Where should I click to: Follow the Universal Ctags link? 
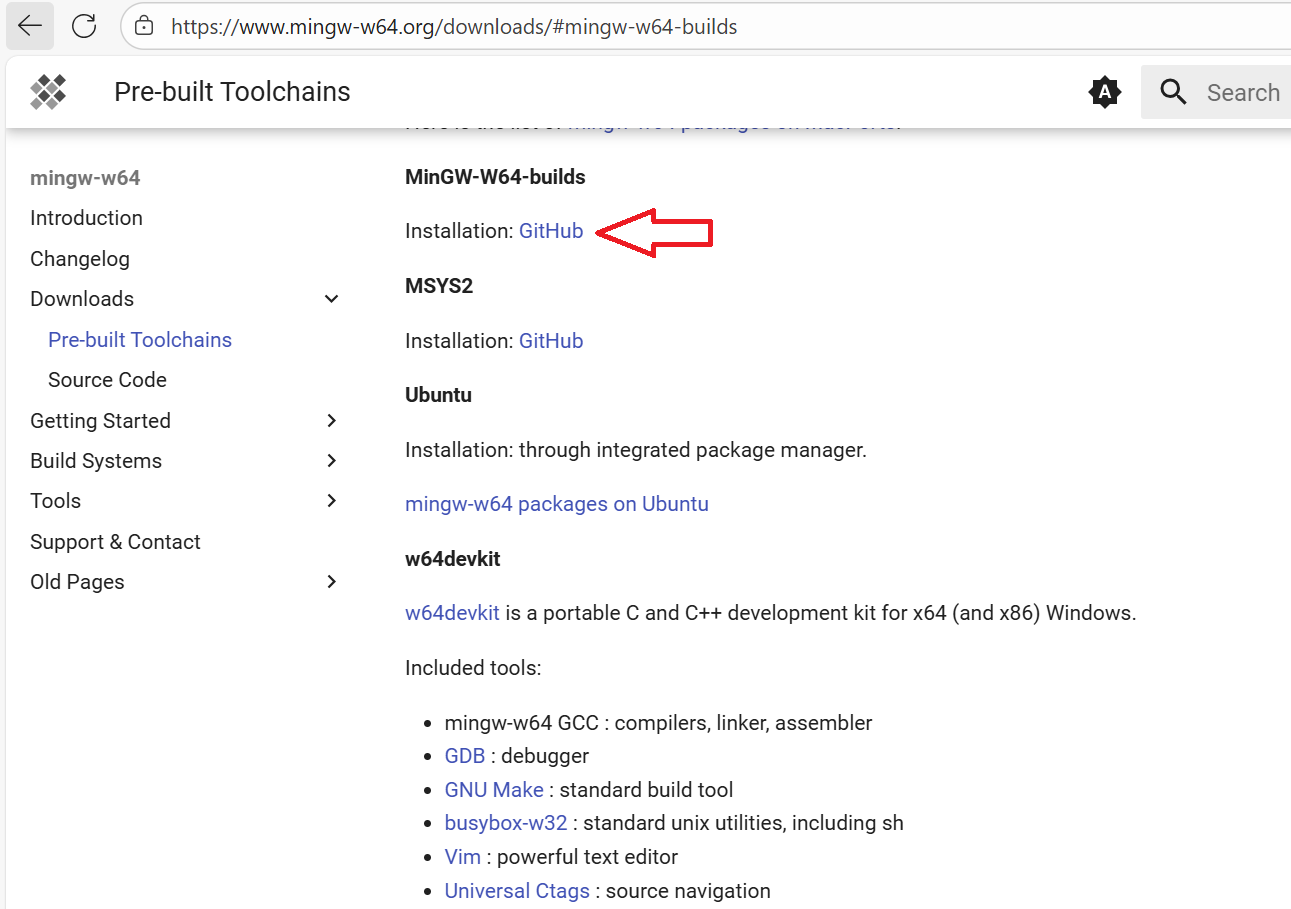point(517,890)
